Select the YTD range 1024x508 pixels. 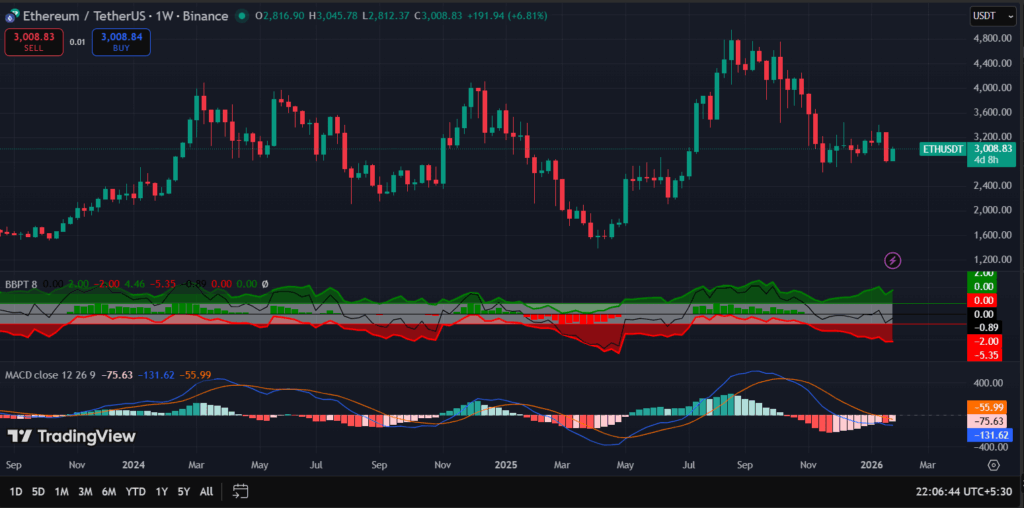[x=136, y=491]
